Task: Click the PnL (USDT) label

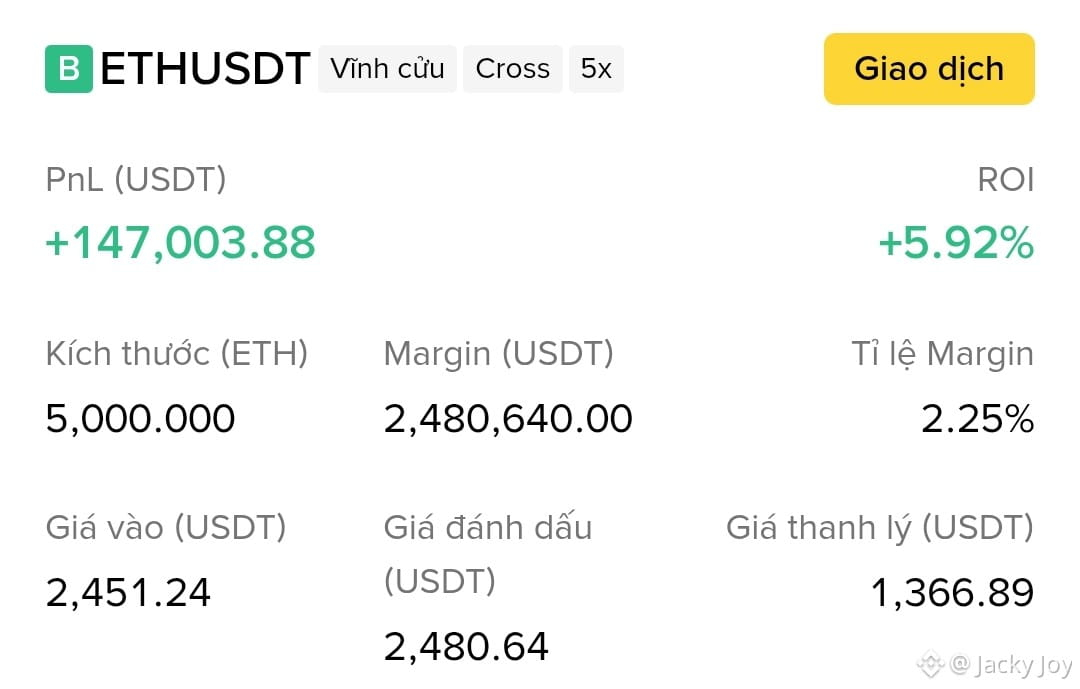Action: click(x=136, y=180)
